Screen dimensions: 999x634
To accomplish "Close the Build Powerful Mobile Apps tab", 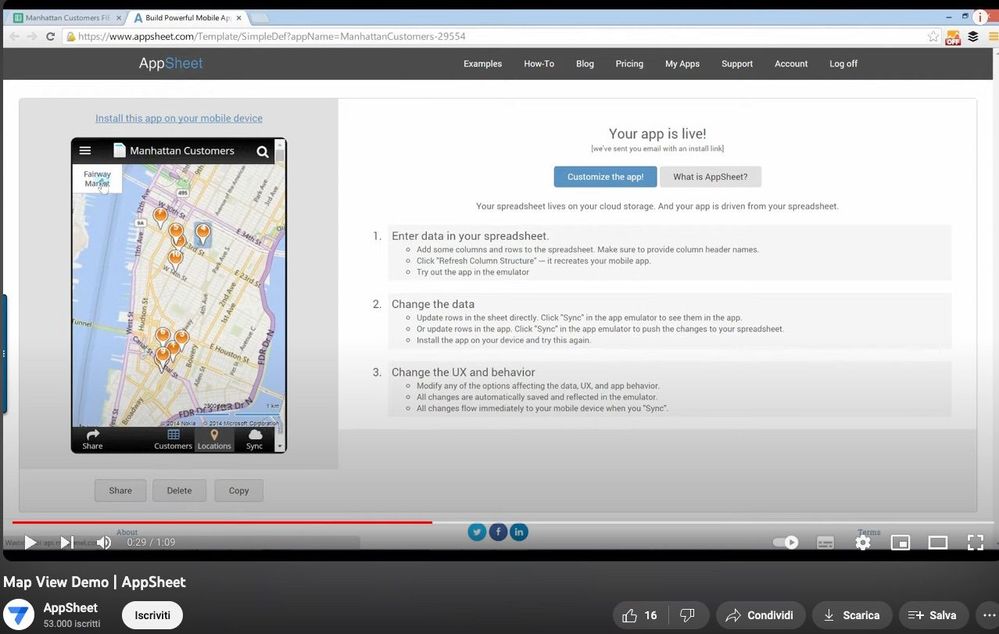I will coord(239,18).
